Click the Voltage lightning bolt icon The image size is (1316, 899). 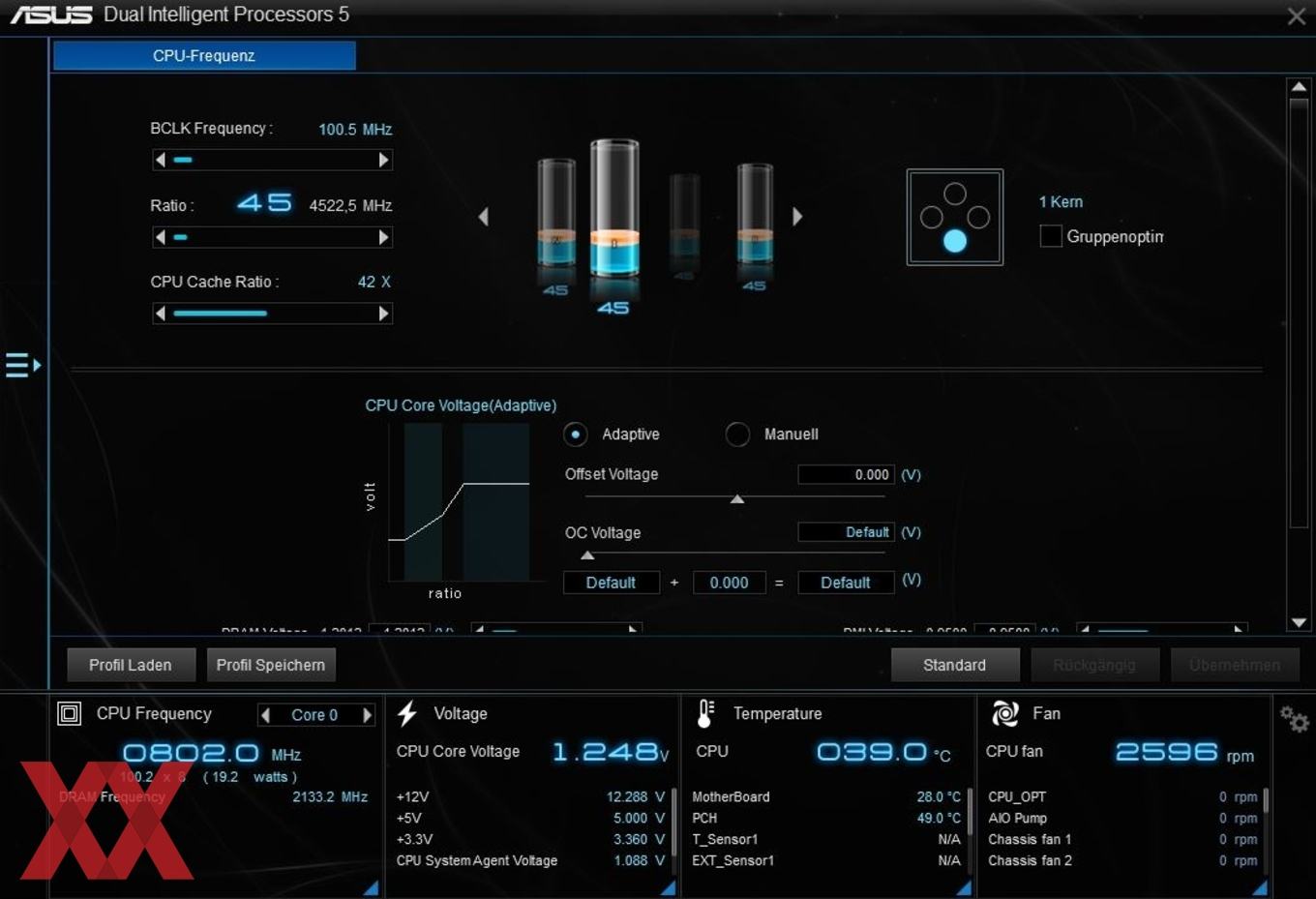click(407, 714)
